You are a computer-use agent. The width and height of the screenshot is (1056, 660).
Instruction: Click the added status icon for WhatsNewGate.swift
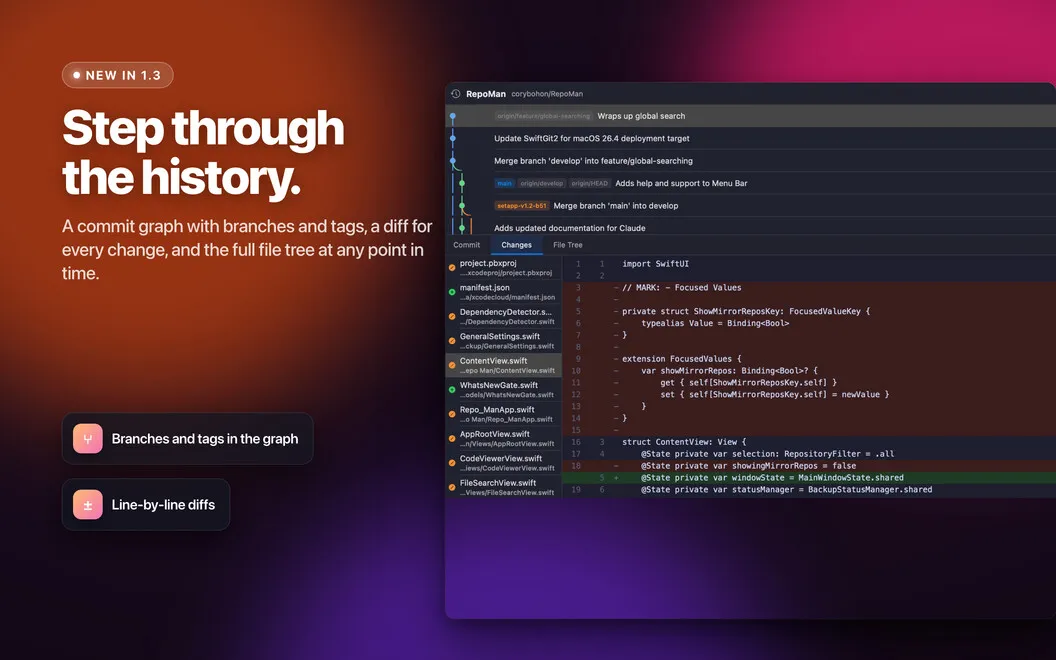(452, 390)
